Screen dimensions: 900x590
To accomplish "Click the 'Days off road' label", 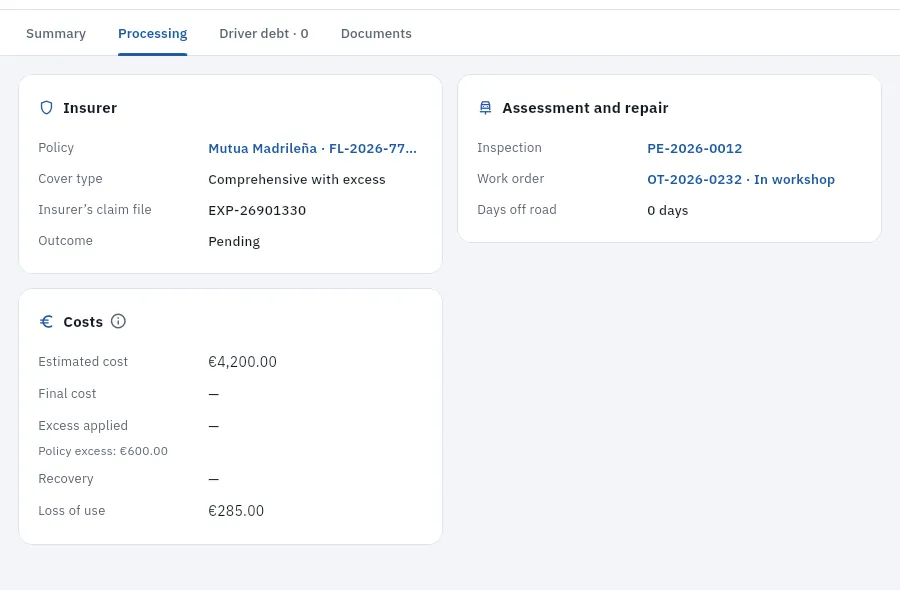I will tap(517, 210).
